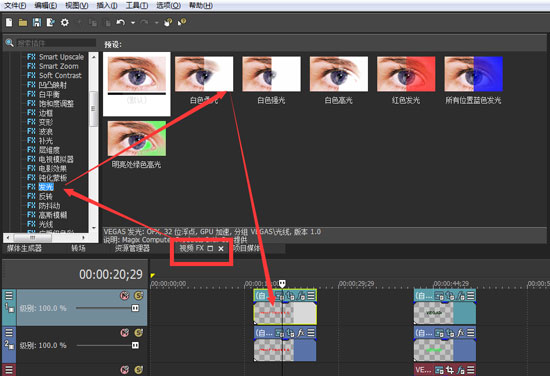Select the Smart Zoom effect in the list
Viewport: 550px width, 376px height.
tap(59, 66)
